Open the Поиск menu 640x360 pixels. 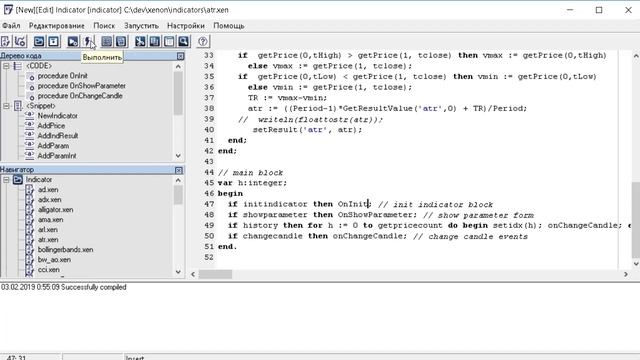pos(104,26)
